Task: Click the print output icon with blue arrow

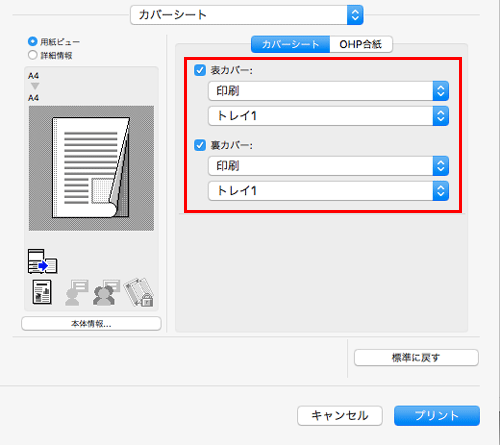Action: click(x=42, y=262)
